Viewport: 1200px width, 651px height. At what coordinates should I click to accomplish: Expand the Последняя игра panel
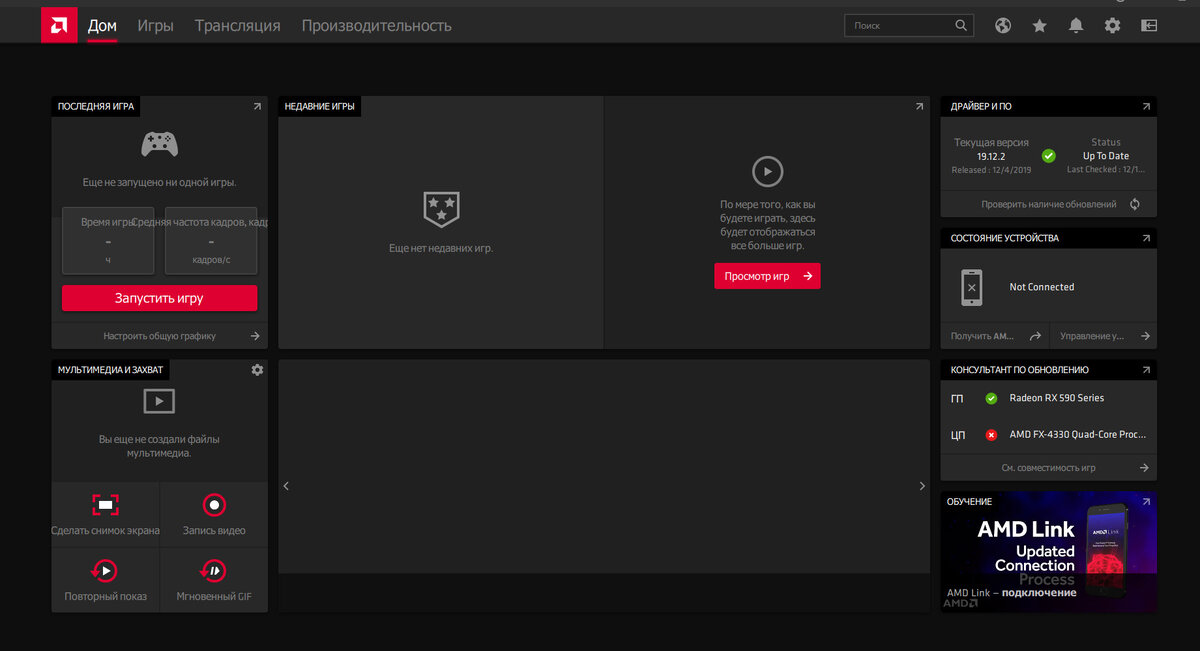click(x=257, y=106)
